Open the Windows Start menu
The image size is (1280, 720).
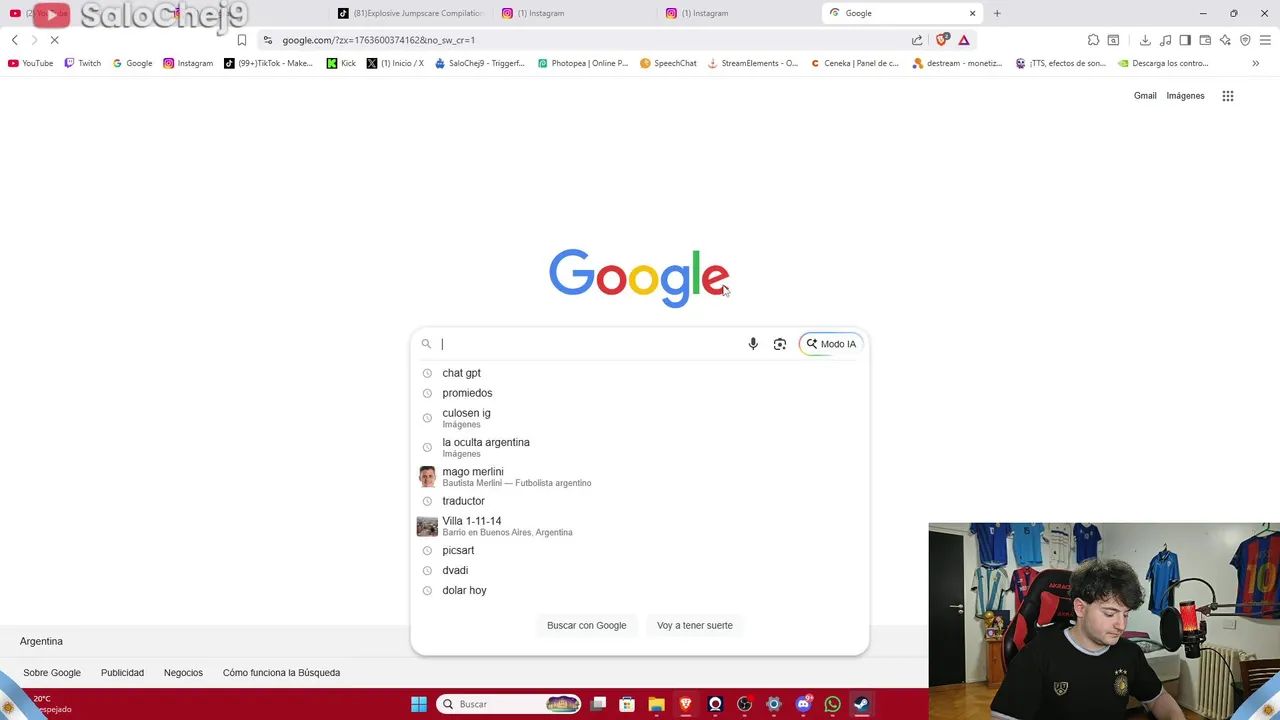point(419,704)
